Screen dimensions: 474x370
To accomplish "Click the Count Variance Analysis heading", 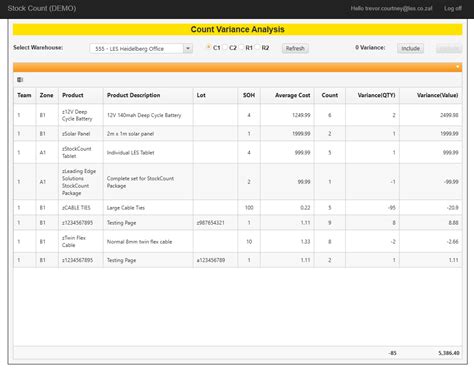I will (238, 29).
